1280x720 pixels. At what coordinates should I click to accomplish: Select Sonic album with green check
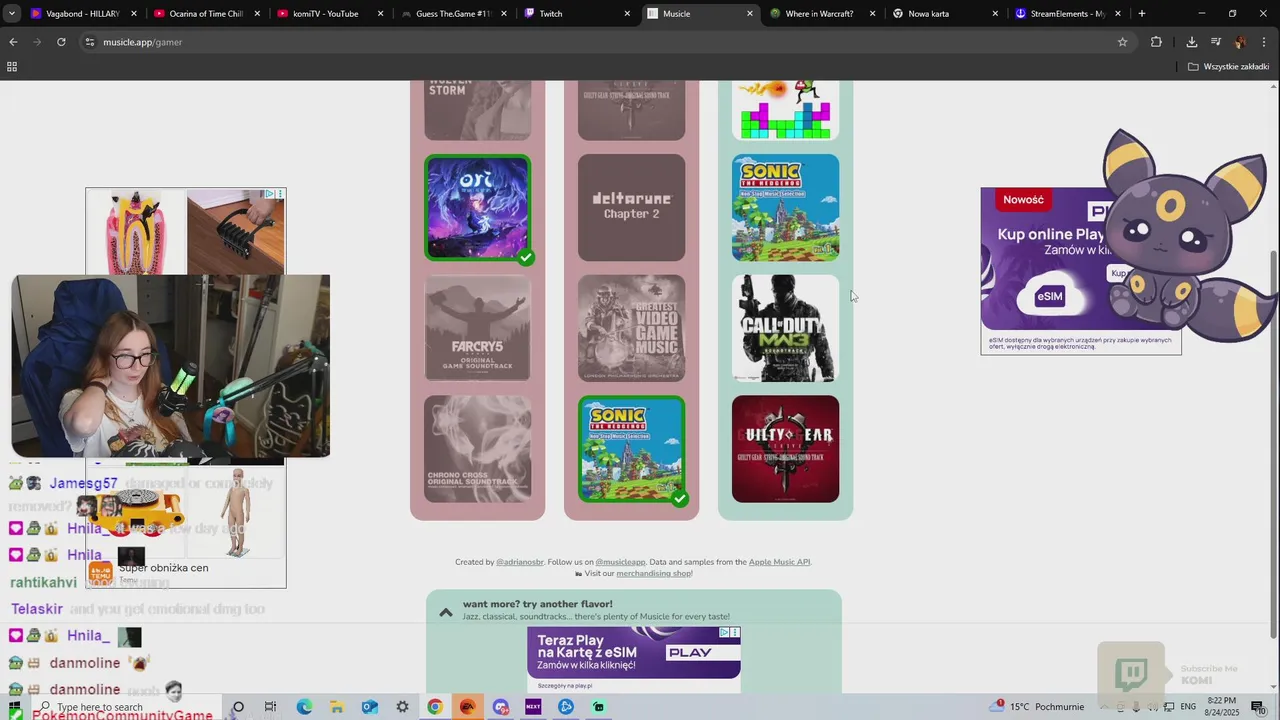pyautogui.click(x=632, y=449)
